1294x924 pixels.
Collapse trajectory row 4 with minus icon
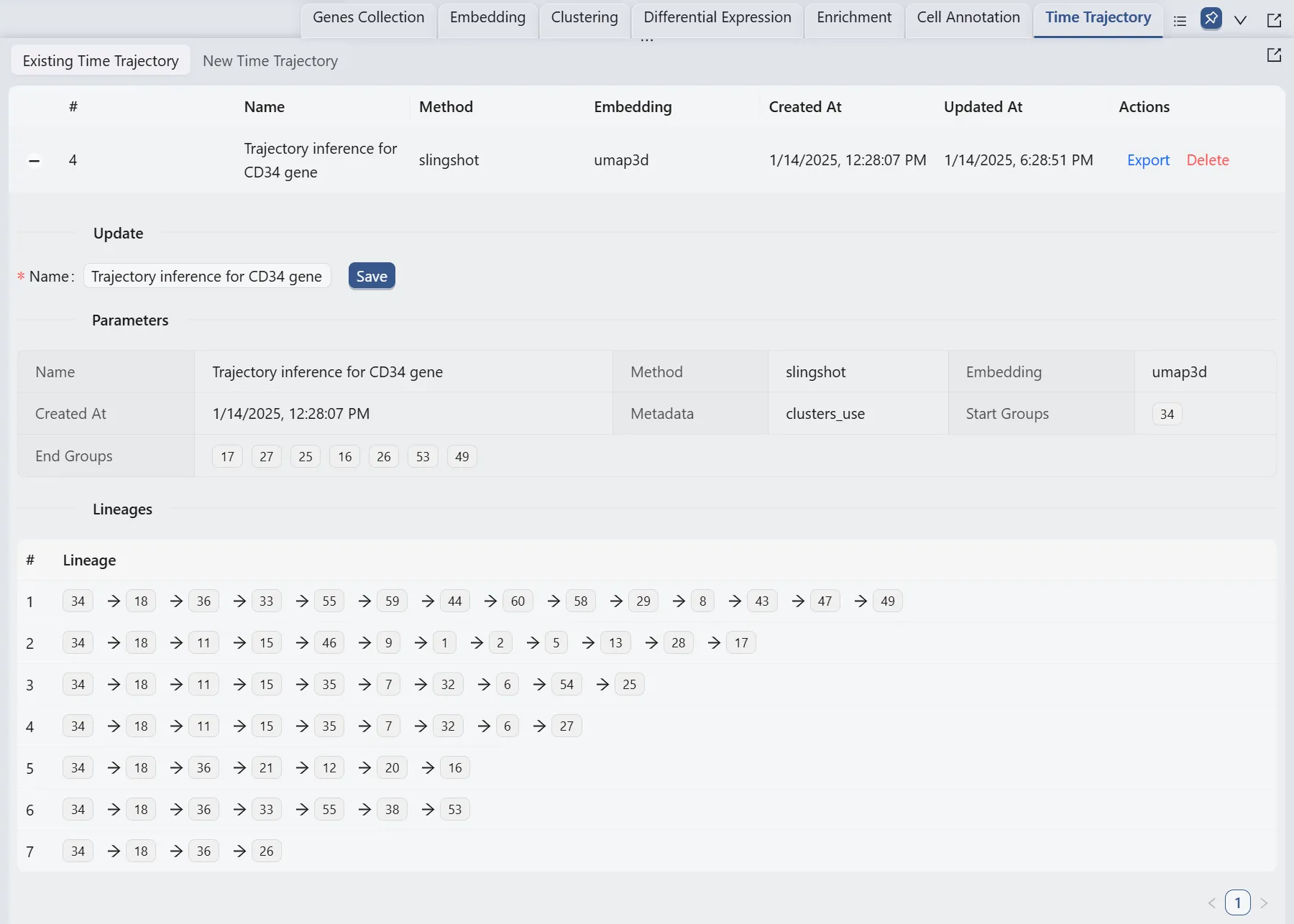click(x=34, y=160)
